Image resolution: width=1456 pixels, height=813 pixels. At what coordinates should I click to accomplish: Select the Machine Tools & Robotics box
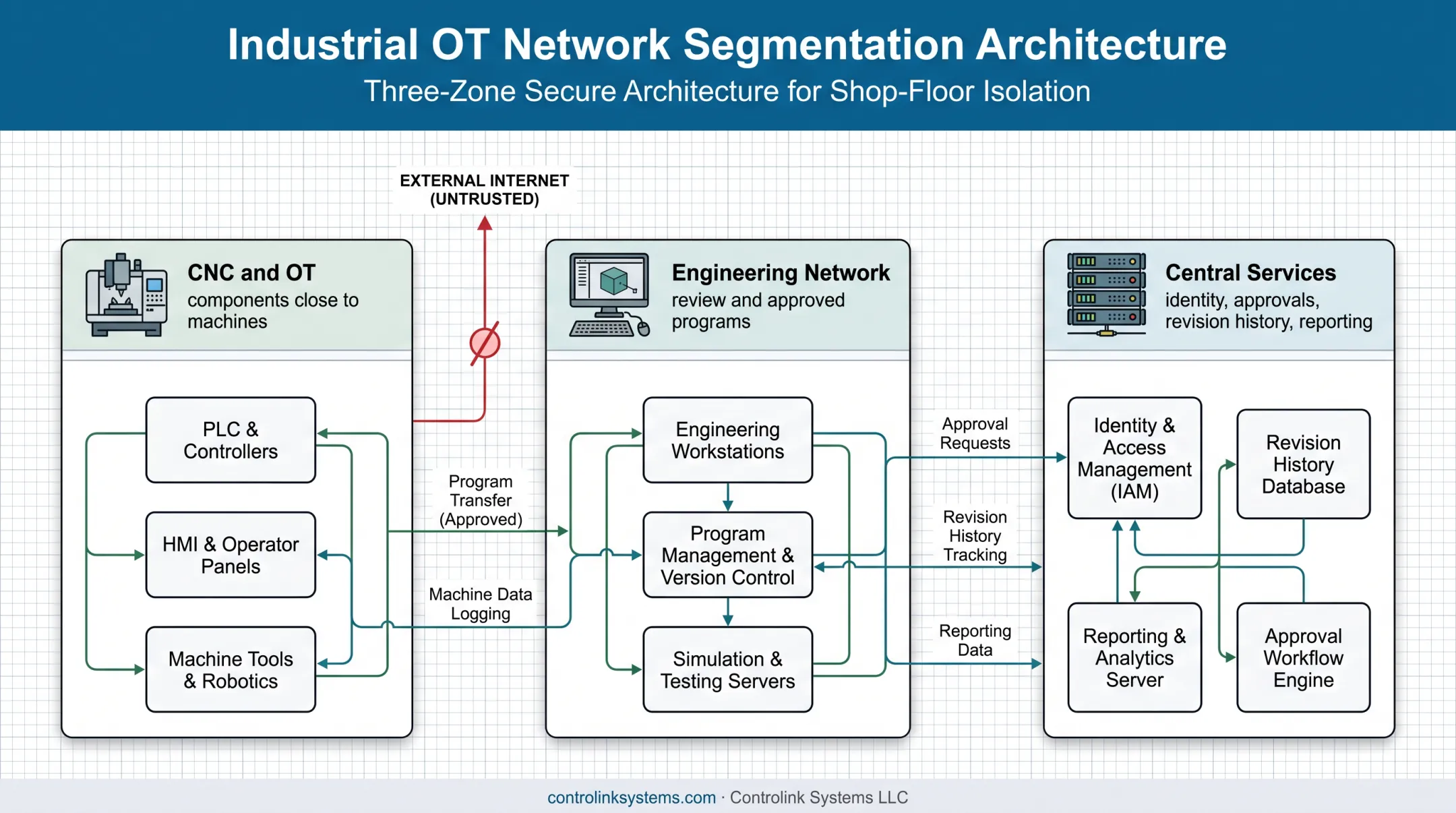(x=231, y=669)
